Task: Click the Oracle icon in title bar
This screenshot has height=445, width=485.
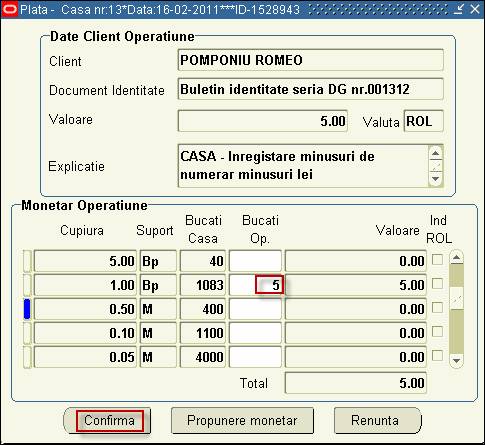Action: [9, 9]
